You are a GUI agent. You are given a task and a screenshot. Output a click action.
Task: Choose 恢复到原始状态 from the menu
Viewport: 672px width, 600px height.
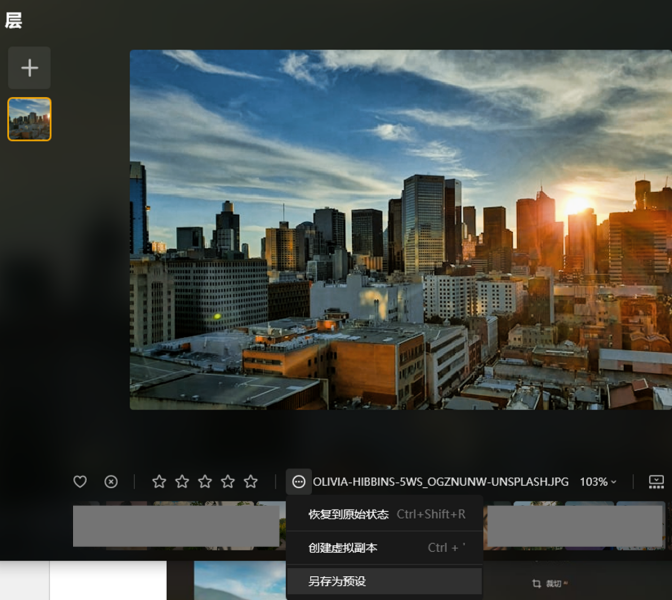[384, 514]
